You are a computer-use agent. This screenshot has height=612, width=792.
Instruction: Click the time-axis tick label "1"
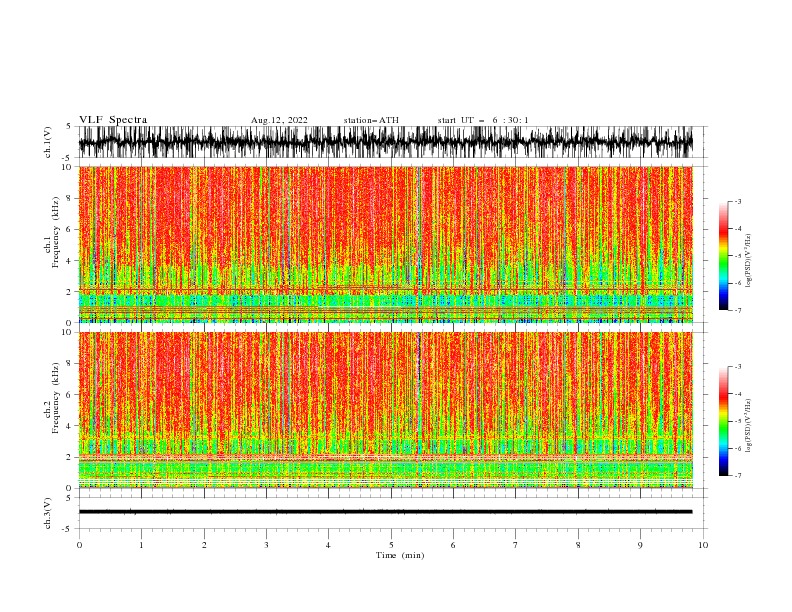[x=141, y=545]
